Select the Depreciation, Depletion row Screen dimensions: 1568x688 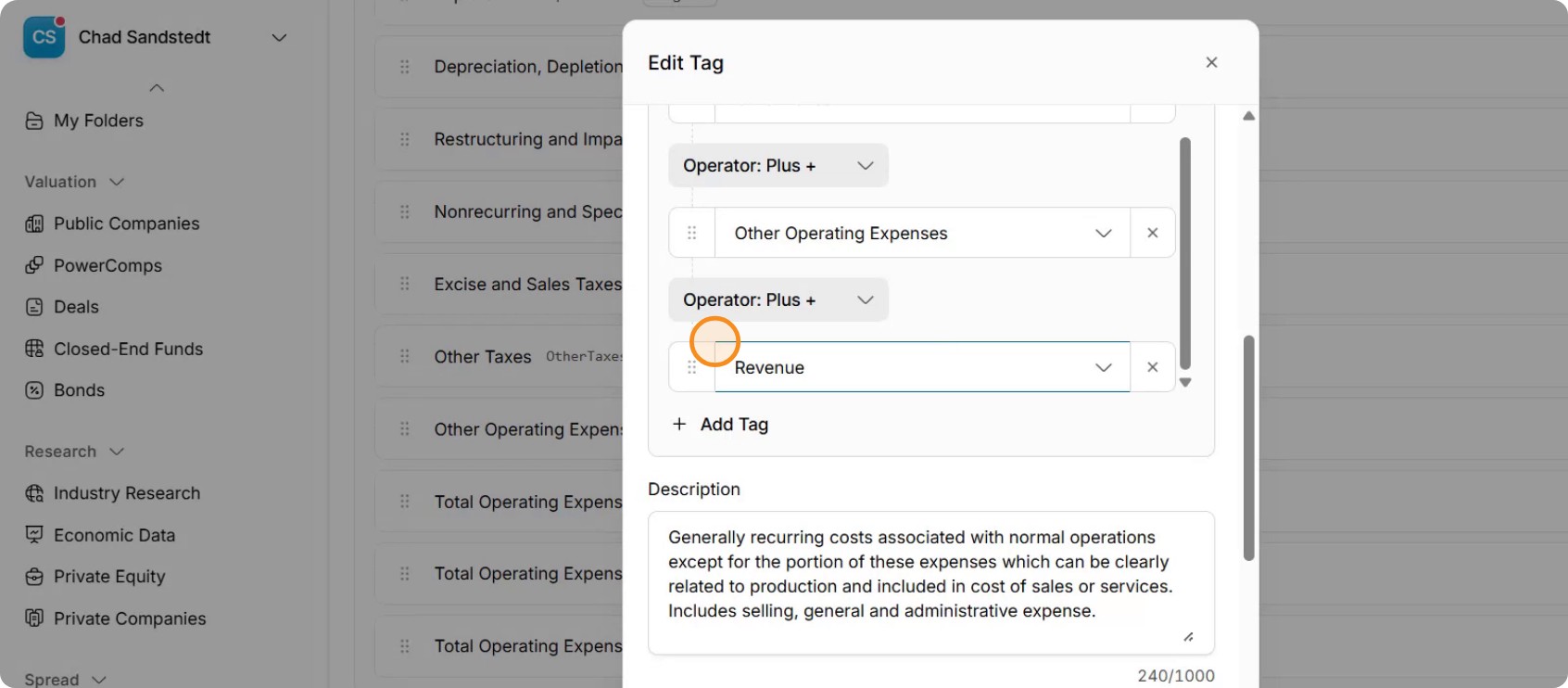coord(500,67)
